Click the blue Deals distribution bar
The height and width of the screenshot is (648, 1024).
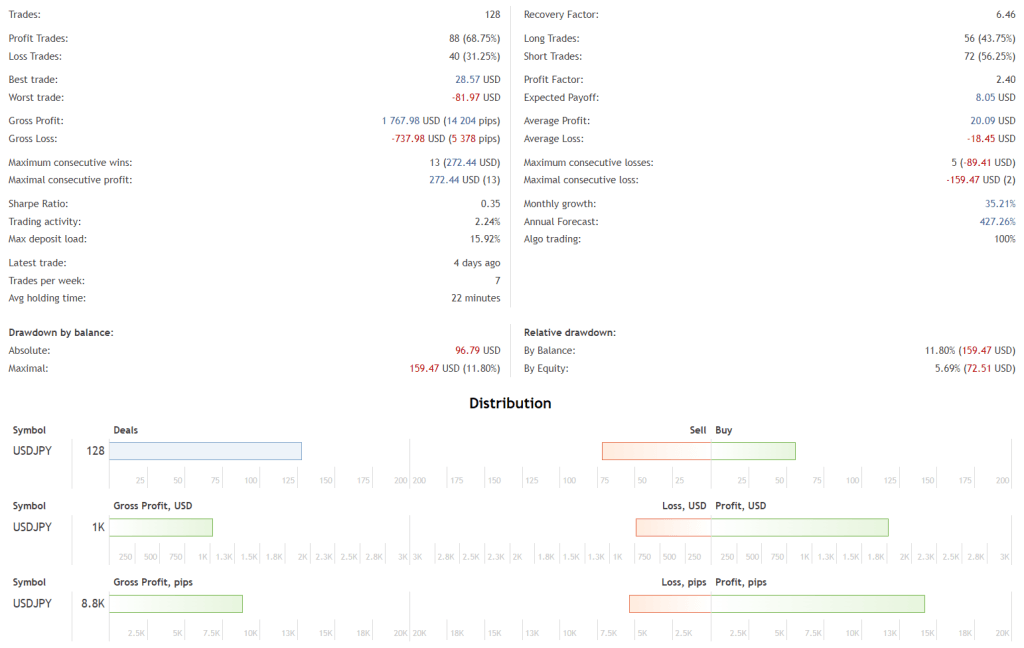(205, 451)
